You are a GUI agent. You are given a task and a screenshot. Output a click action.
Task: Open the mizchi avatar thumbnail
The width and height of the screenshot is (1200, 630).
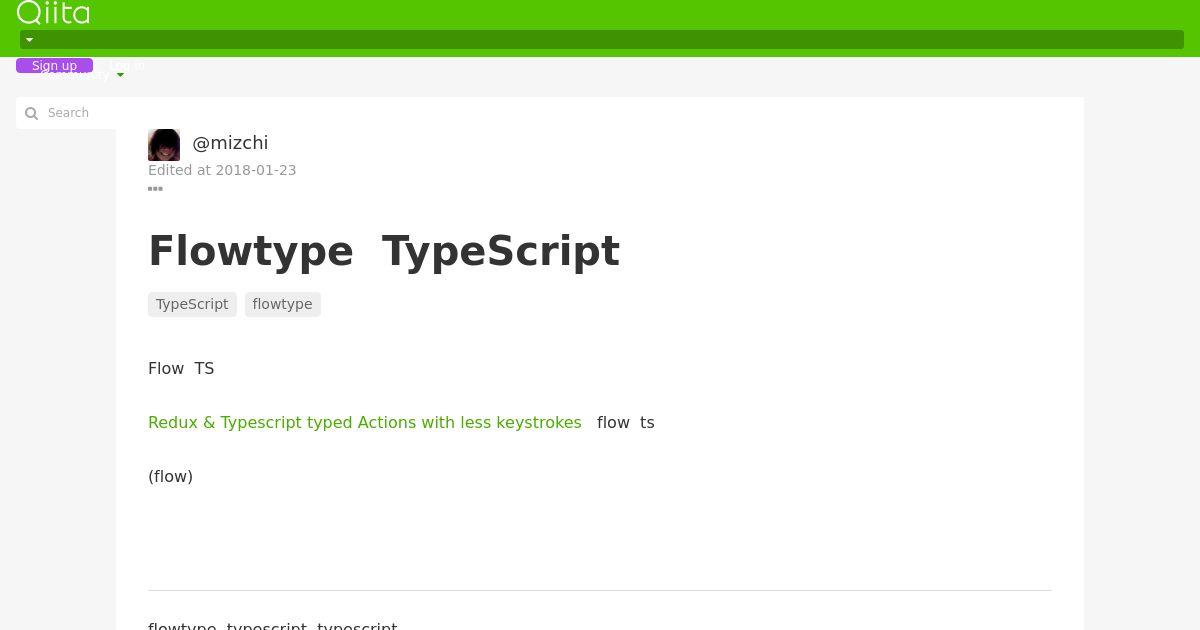pyautogui.click(x=164, y=145)
